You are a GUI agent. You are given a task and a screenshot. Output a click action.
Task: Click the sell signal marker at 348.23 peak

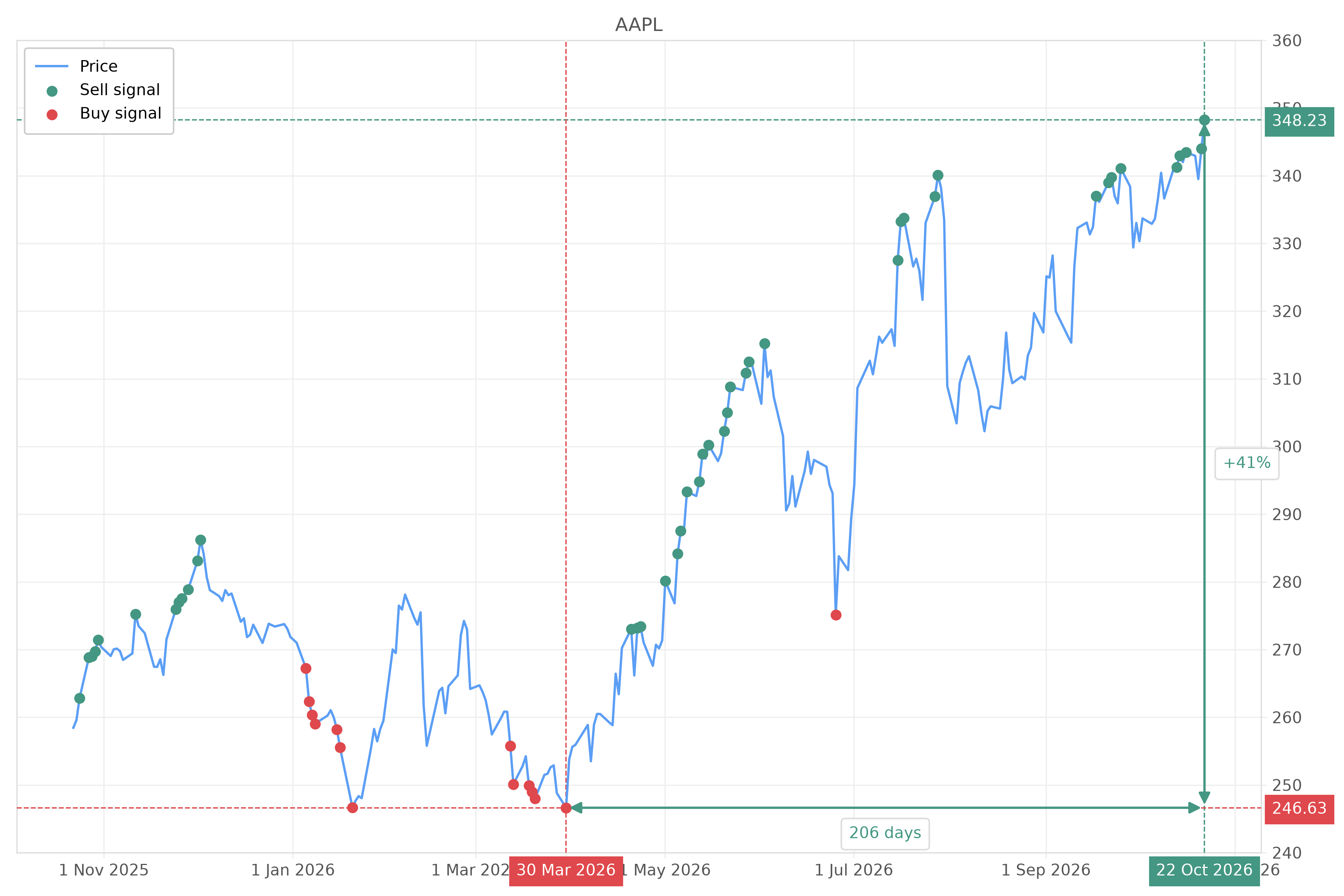tap(1205, 120)
